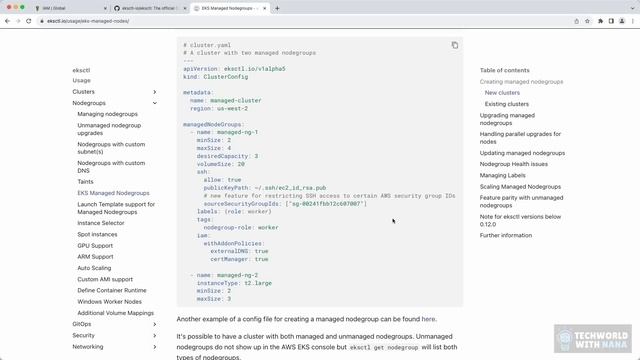Click the 'sourceSecurityGroupIds' code line
Screen dimensions: 640x360
click(x=285, y=204)
